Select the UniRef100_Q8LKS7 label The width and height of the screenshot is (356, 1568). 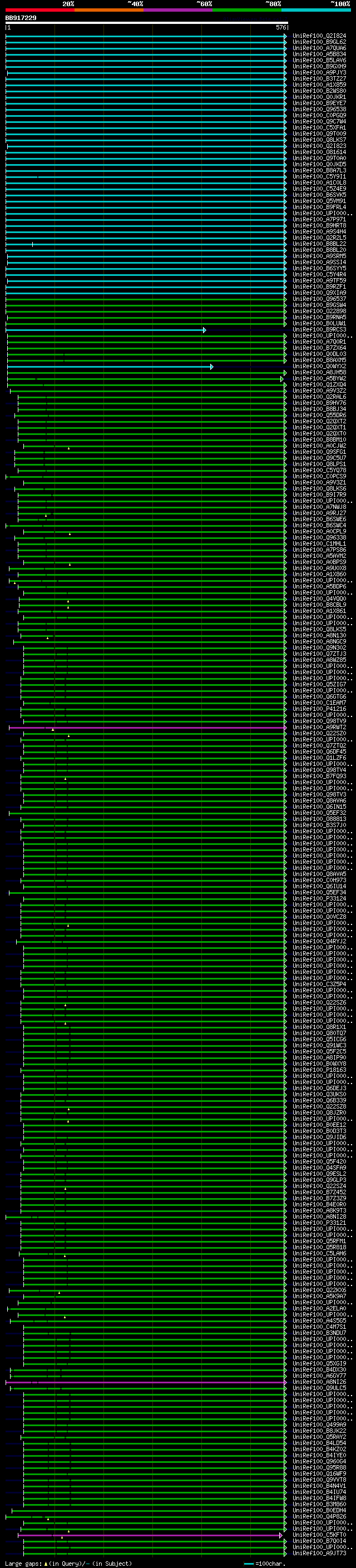tap(319, 140)
